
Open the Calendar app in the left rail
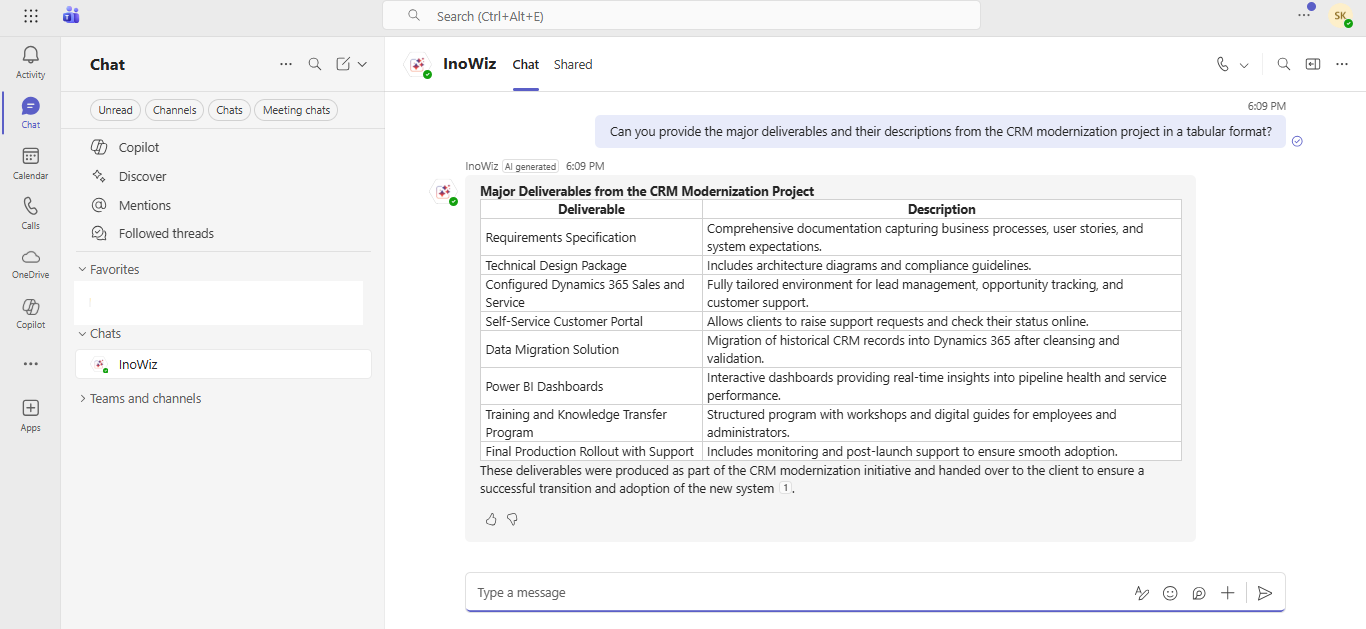point(30,163)
